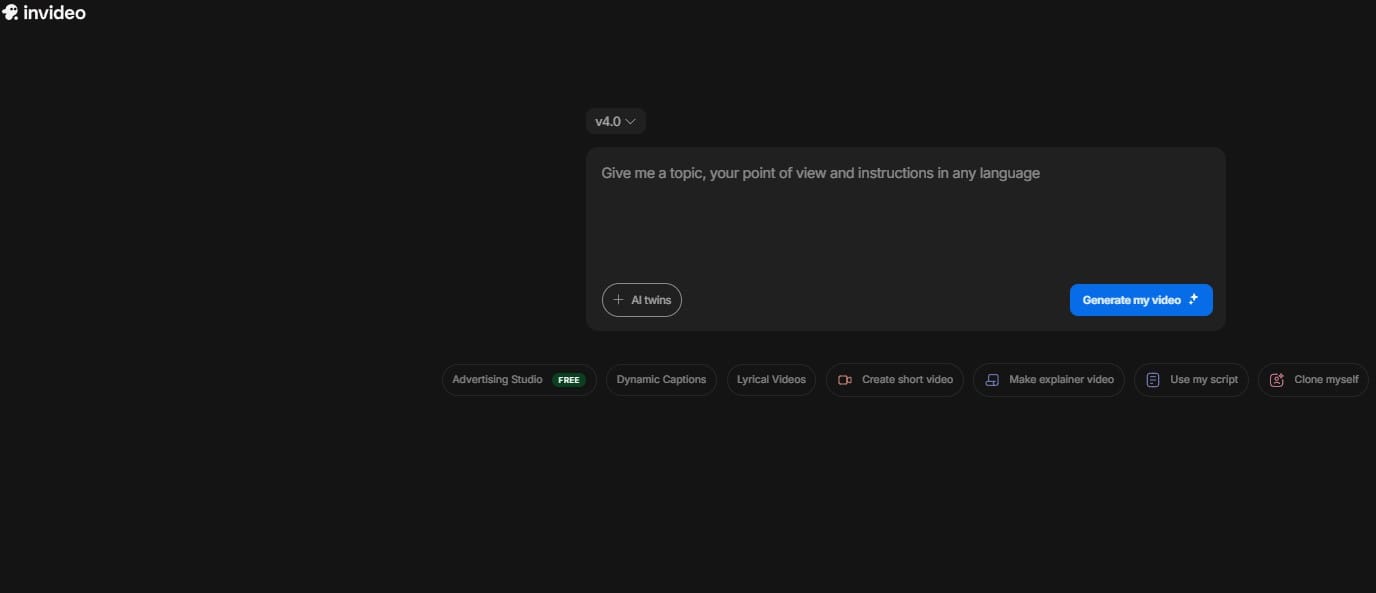Click the Clone myself avatar icon
1376x593 pixels.
(x=1277, y=380)
